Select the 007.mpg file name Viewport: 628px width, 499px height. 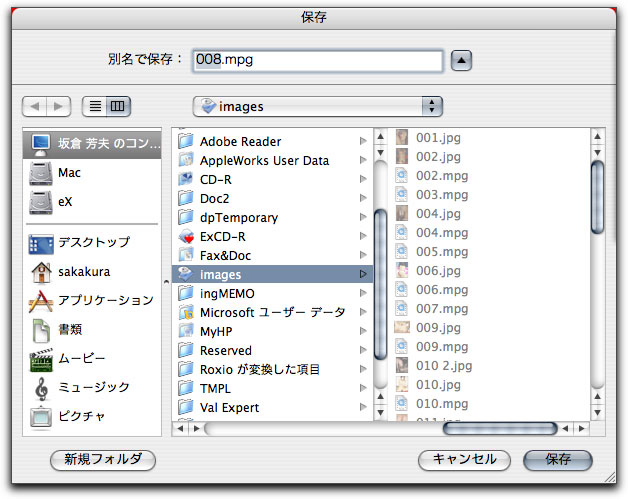tap(442, 309)
